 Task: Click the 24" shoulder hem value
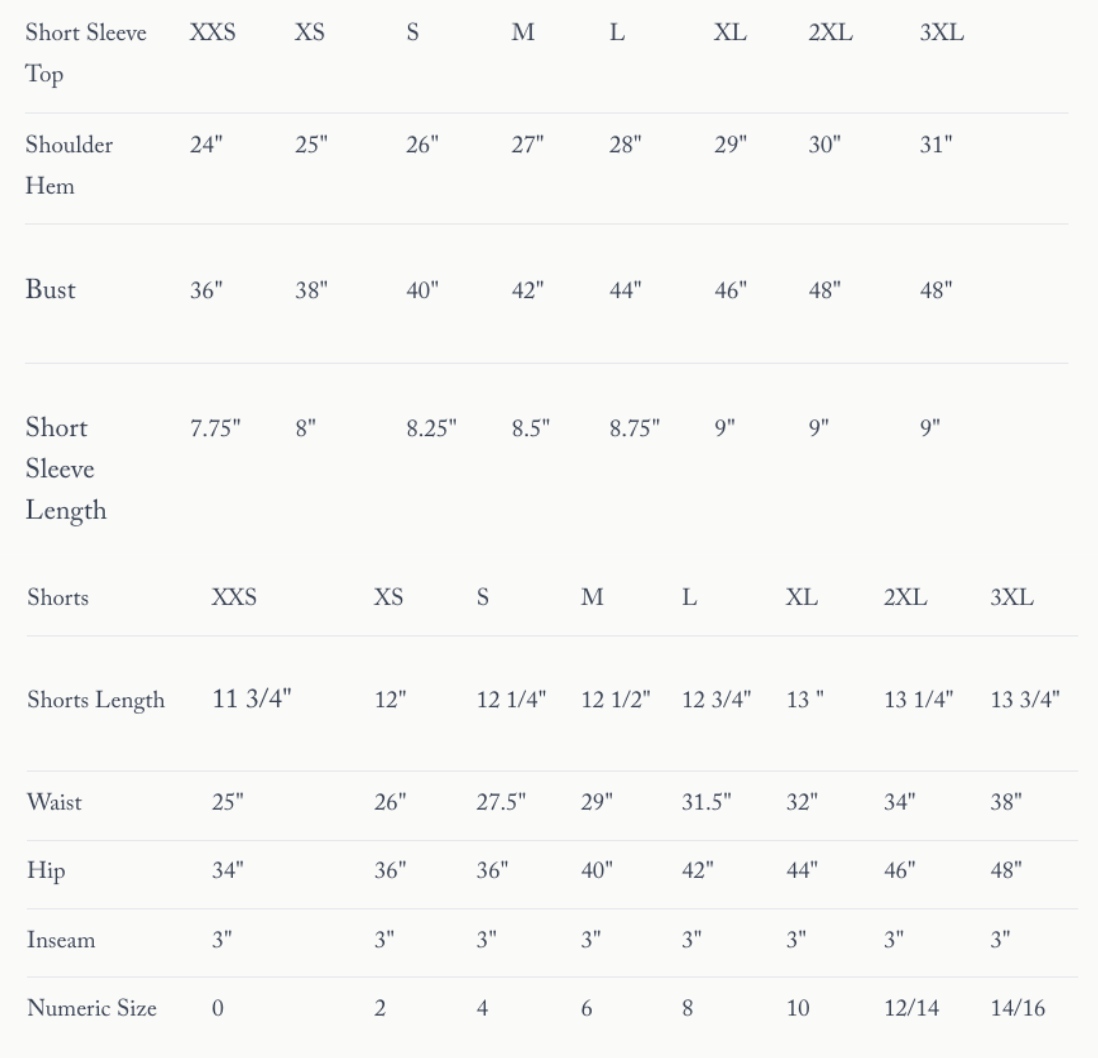(206, 144)
